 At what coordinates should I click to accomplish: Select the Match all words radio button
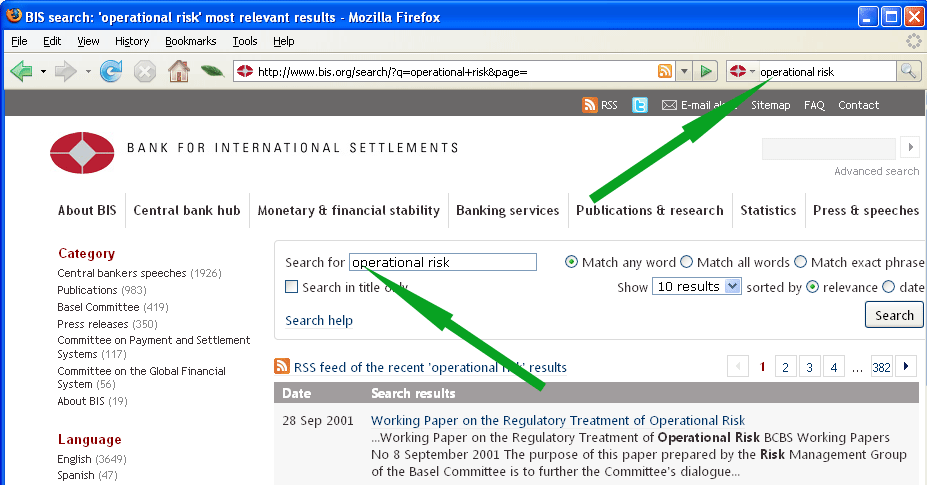click(686, 262)
